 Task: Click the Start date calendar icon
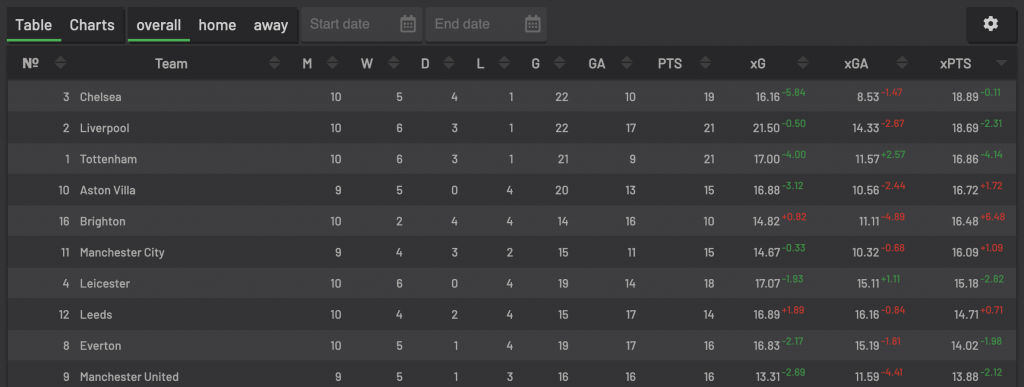pyautogui.click(x=408, y=24)
